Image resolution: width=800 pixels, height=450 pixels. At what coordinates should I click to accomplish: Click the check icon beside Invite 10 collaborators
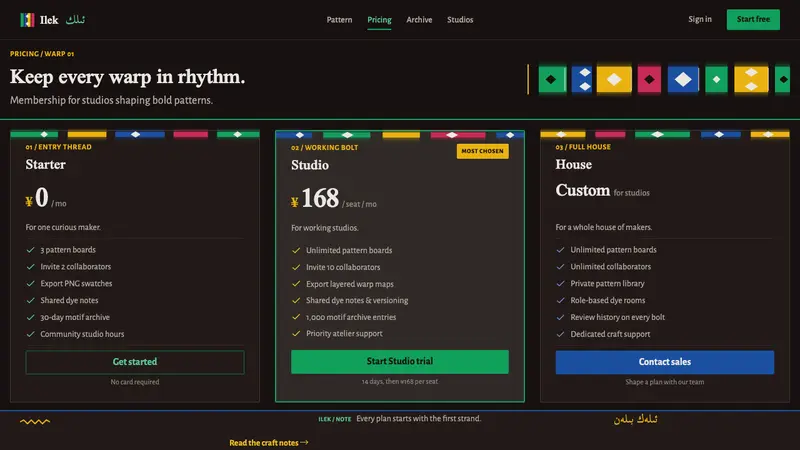[296, 267]
